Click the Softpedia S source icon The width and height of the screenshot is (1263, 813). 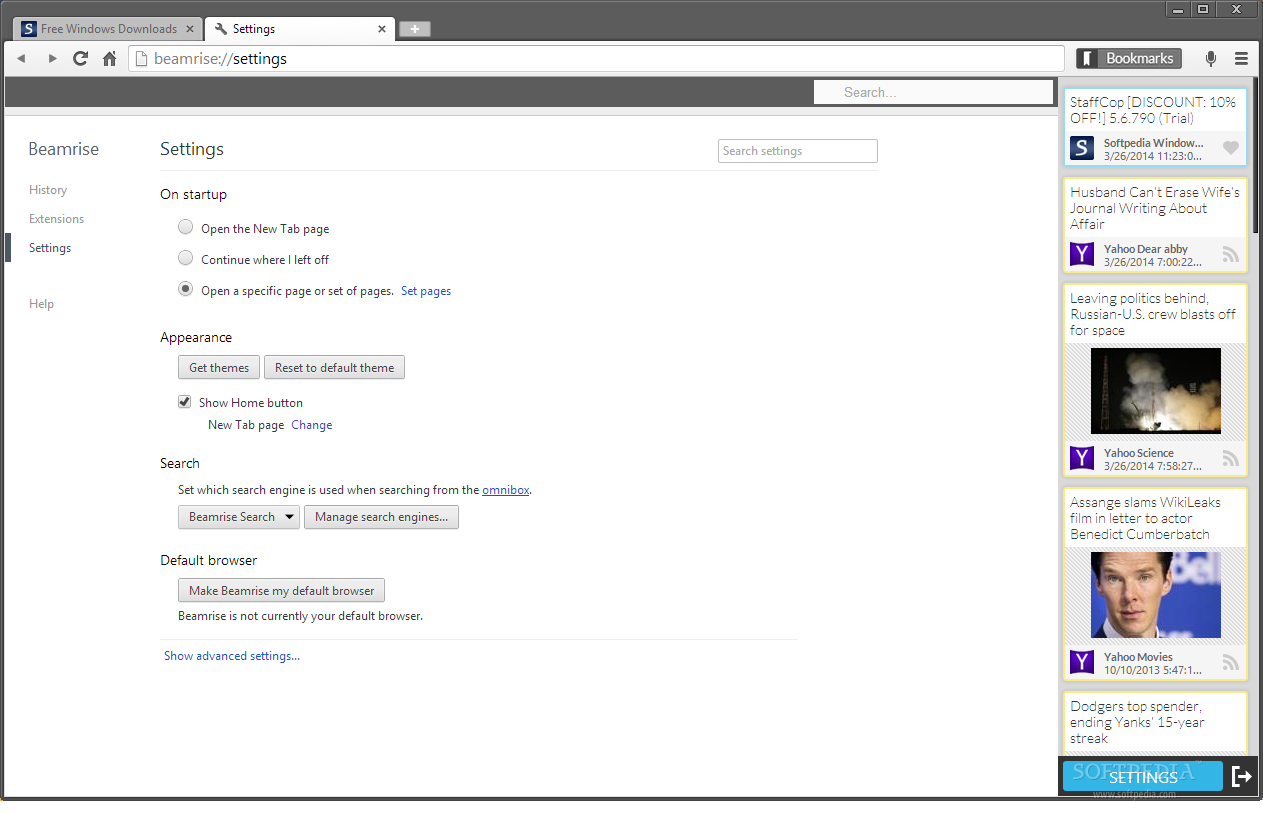click(x=1082, y=148)
